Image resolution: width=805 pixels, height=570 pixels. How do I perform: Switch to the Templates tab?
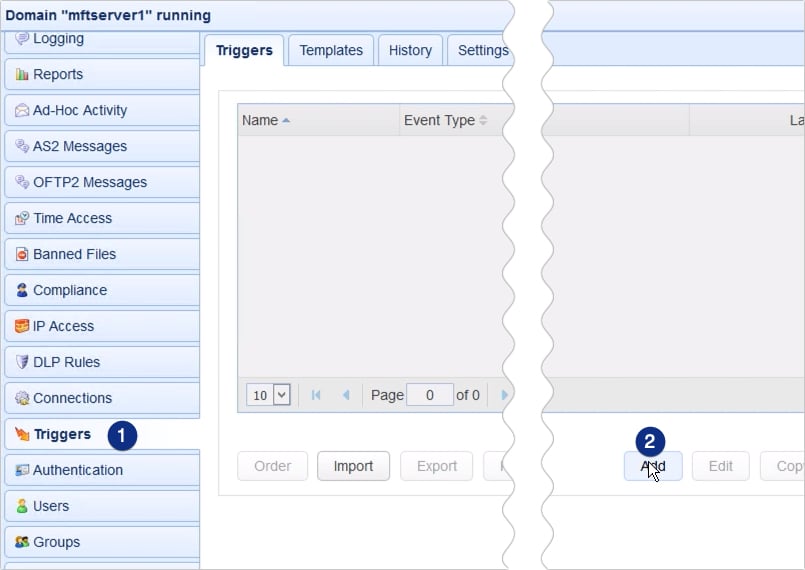pyautogui.click(x=331, y=50)
